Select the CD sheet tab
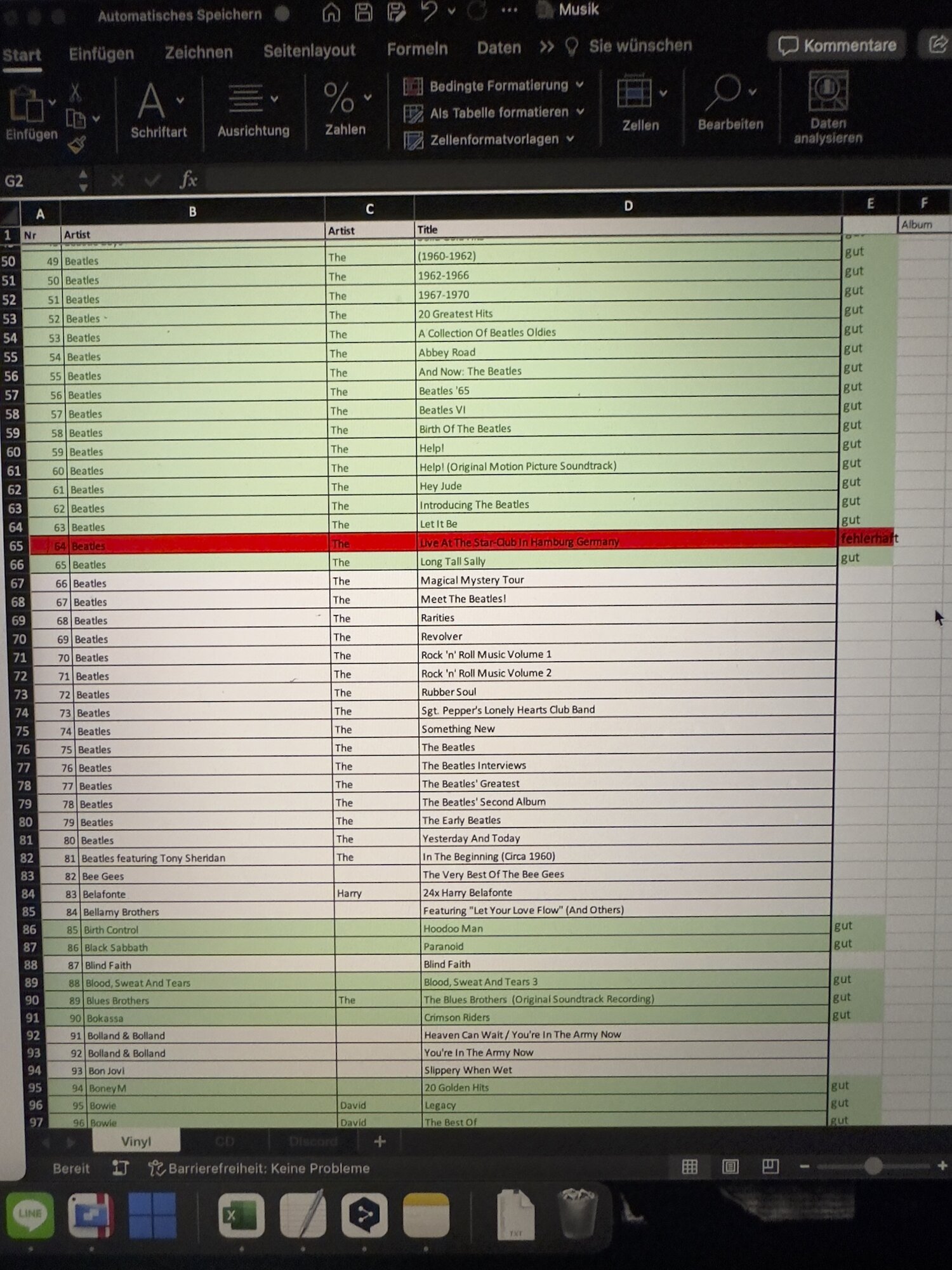The width and height of the screenshot is (952, 1270). pyautogui.click(x=225, y=1142)
